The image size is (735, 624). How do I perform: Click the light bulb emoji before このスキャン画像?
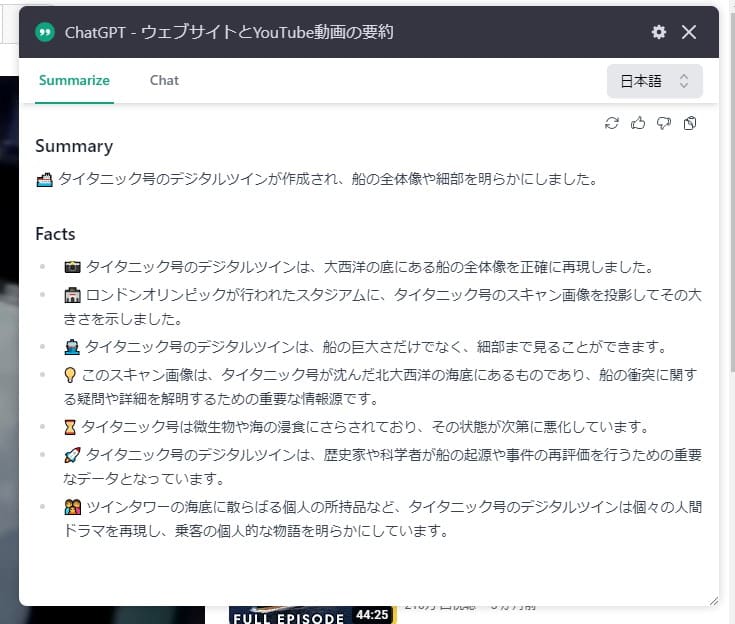coord(69,375)
